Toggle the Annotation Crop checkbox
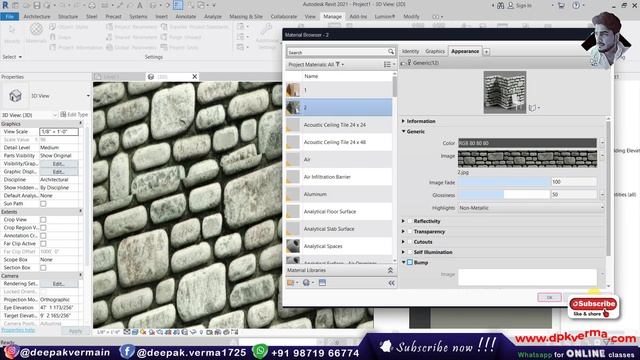 [43, 236]
